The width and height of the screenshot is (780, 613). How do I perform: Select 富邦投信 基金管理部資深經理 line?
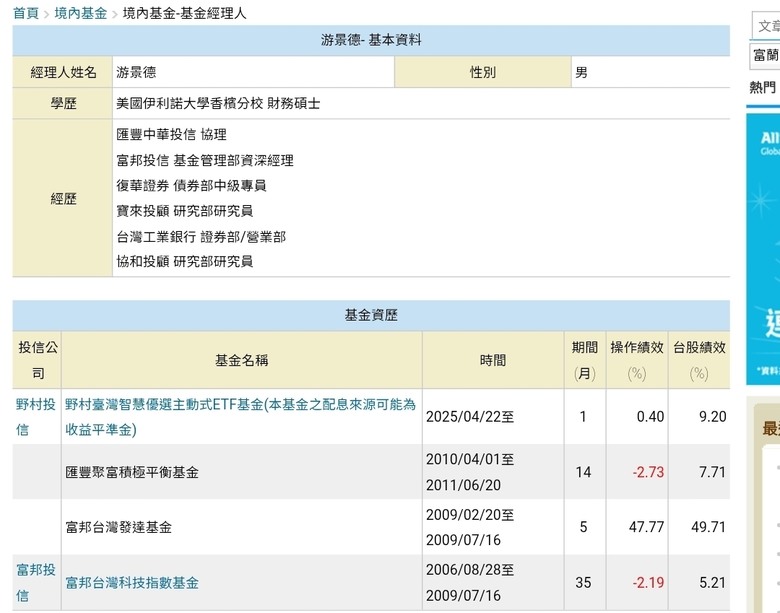[205, 160]
